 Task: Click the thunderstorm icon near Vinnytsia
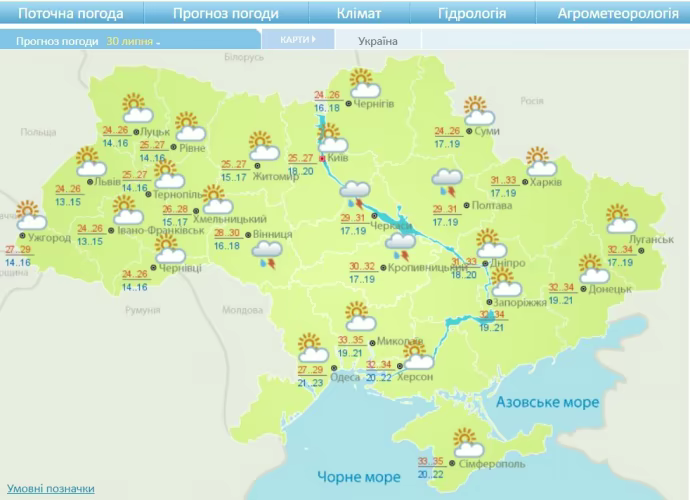(x=264, y=254)
